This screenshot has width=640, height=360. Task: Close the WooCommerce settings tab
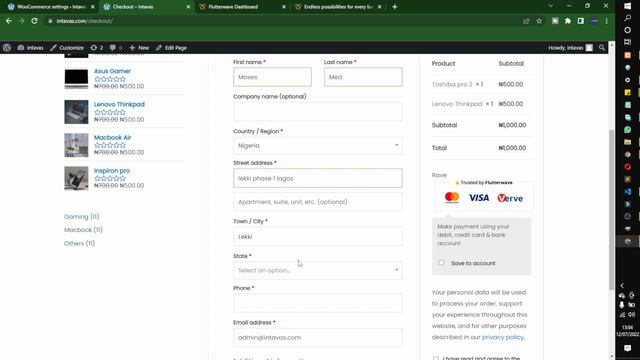(x=93, y=7)
